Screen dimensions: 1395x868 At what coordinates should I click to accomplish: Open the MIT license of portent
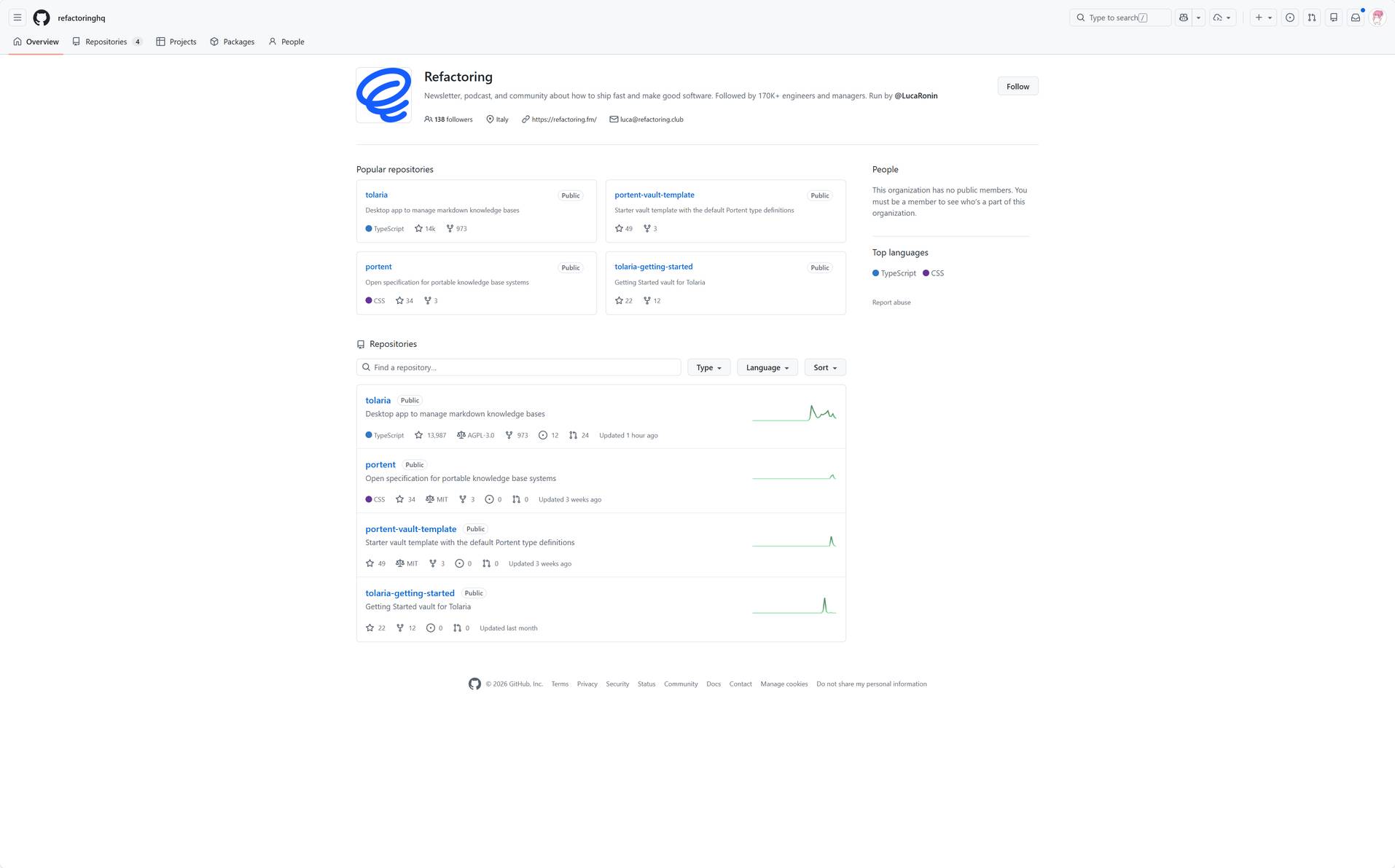coord(437,499)
